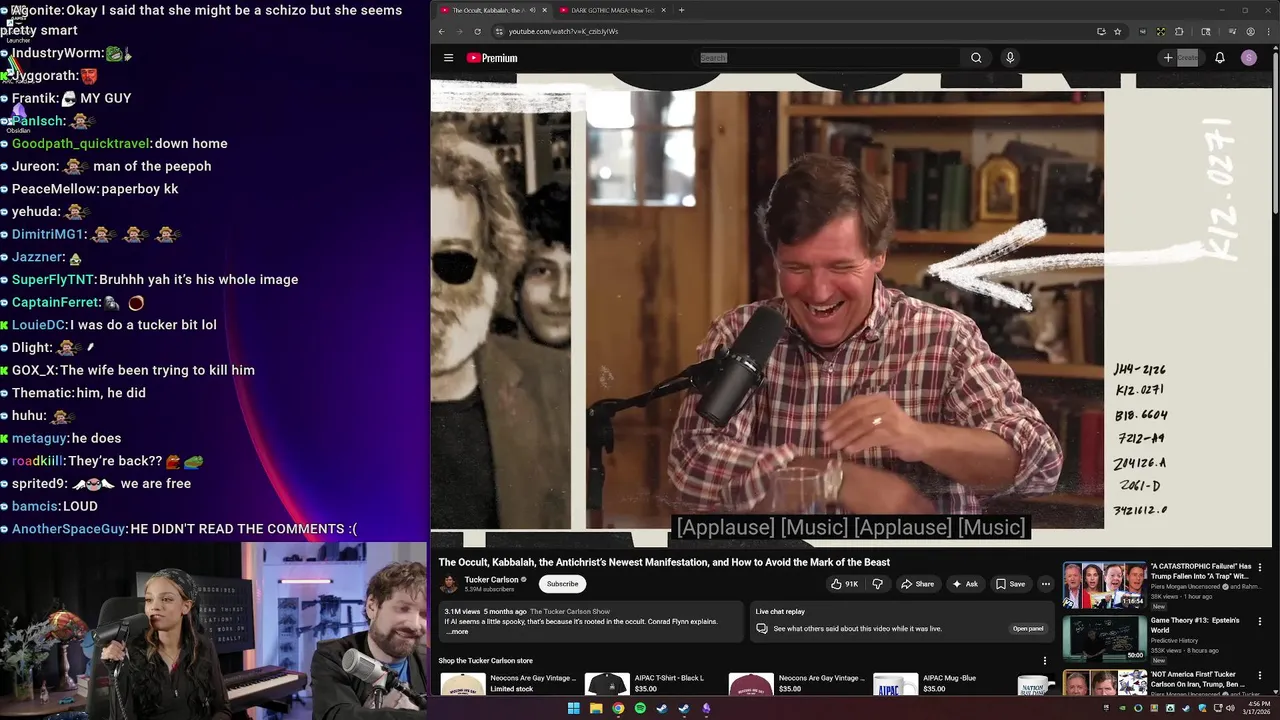Save the video to a playlist
This screenshot has height=720, width=1280.
1010,584
